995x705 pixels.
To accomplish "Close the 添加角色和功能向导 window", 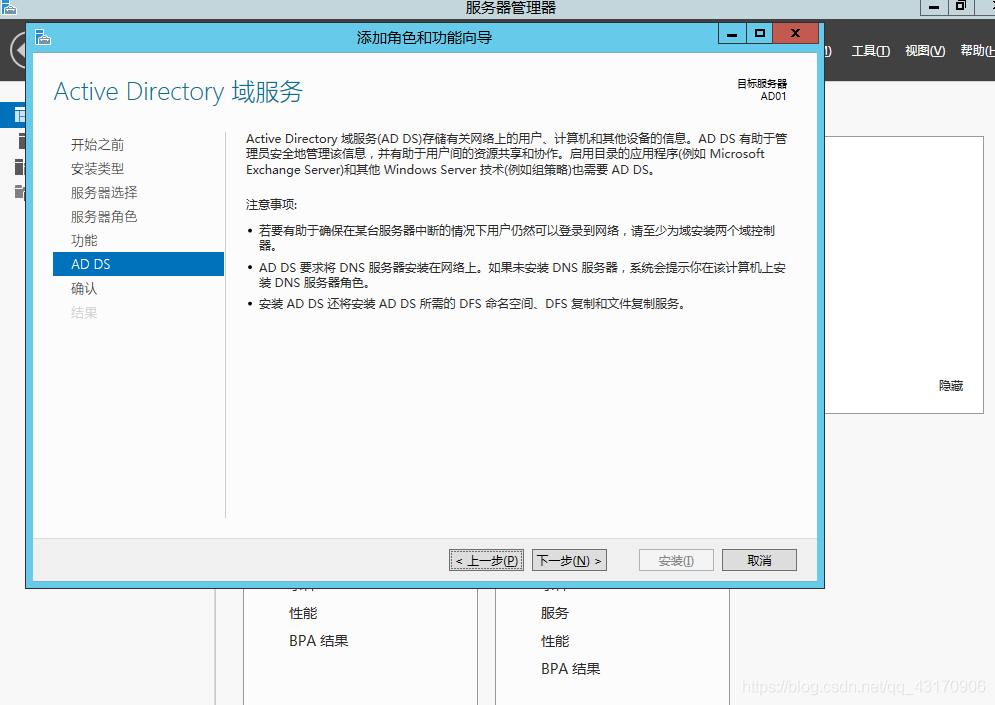I will coord(795,34).
